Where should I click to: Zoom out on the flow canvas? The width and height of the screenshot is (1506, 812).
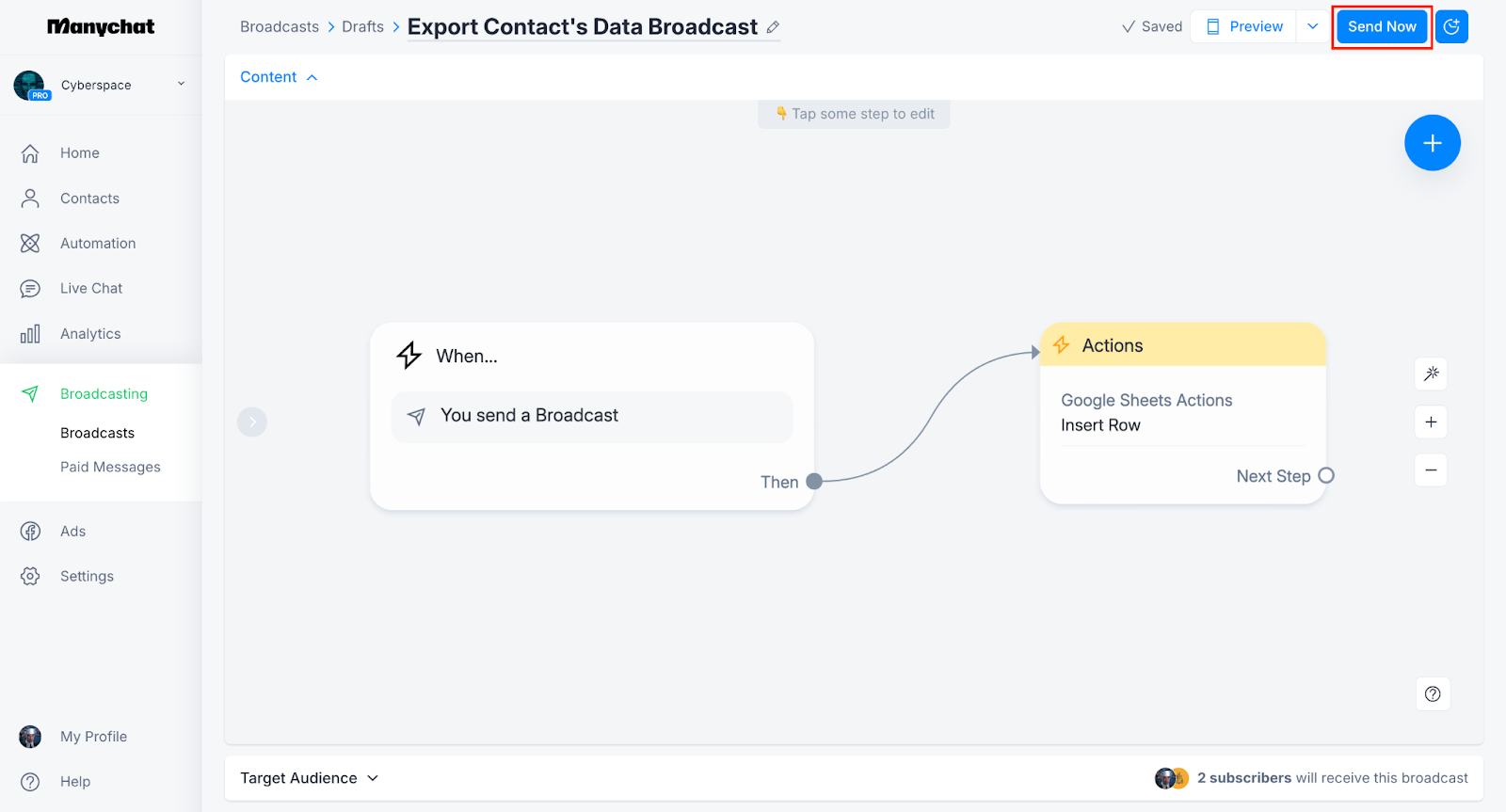coord(1431,470)
